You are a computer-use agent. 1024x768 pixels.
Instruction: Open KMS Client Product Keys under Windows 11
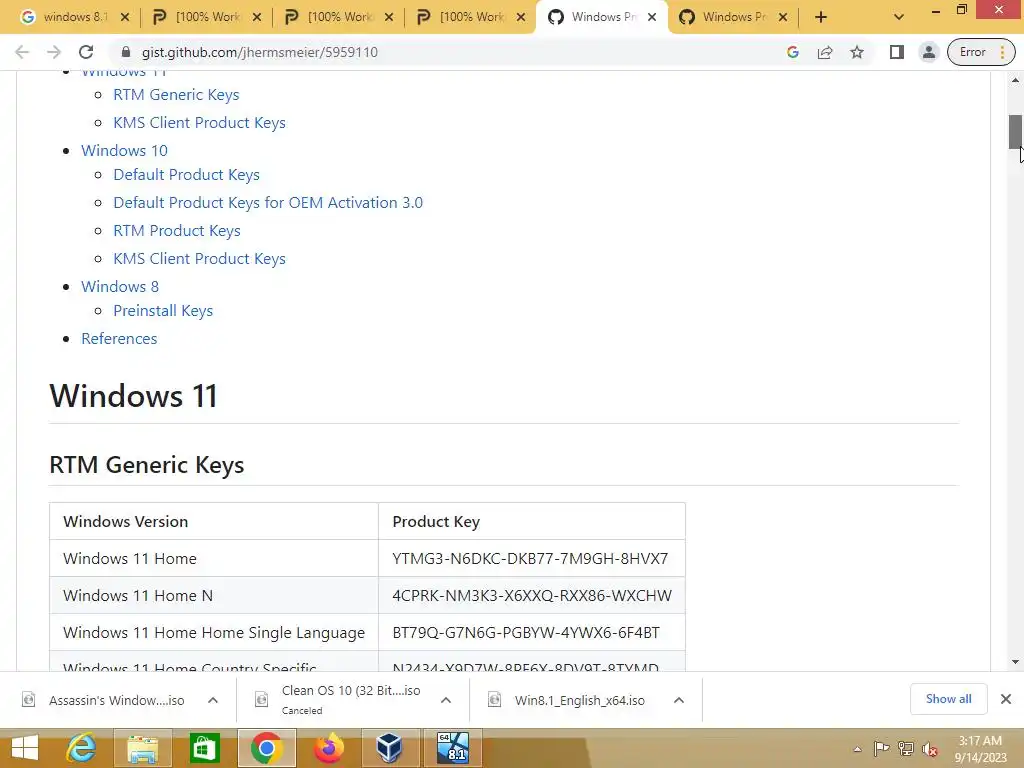pos(199,123)
